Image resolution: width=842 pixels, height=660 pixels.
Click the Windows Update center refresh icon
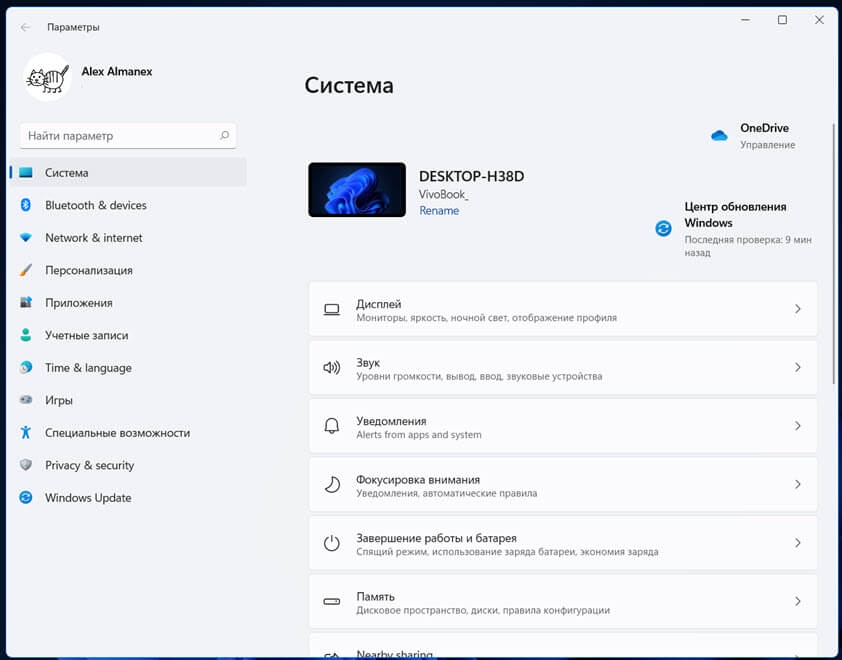[x=663, y=228]
